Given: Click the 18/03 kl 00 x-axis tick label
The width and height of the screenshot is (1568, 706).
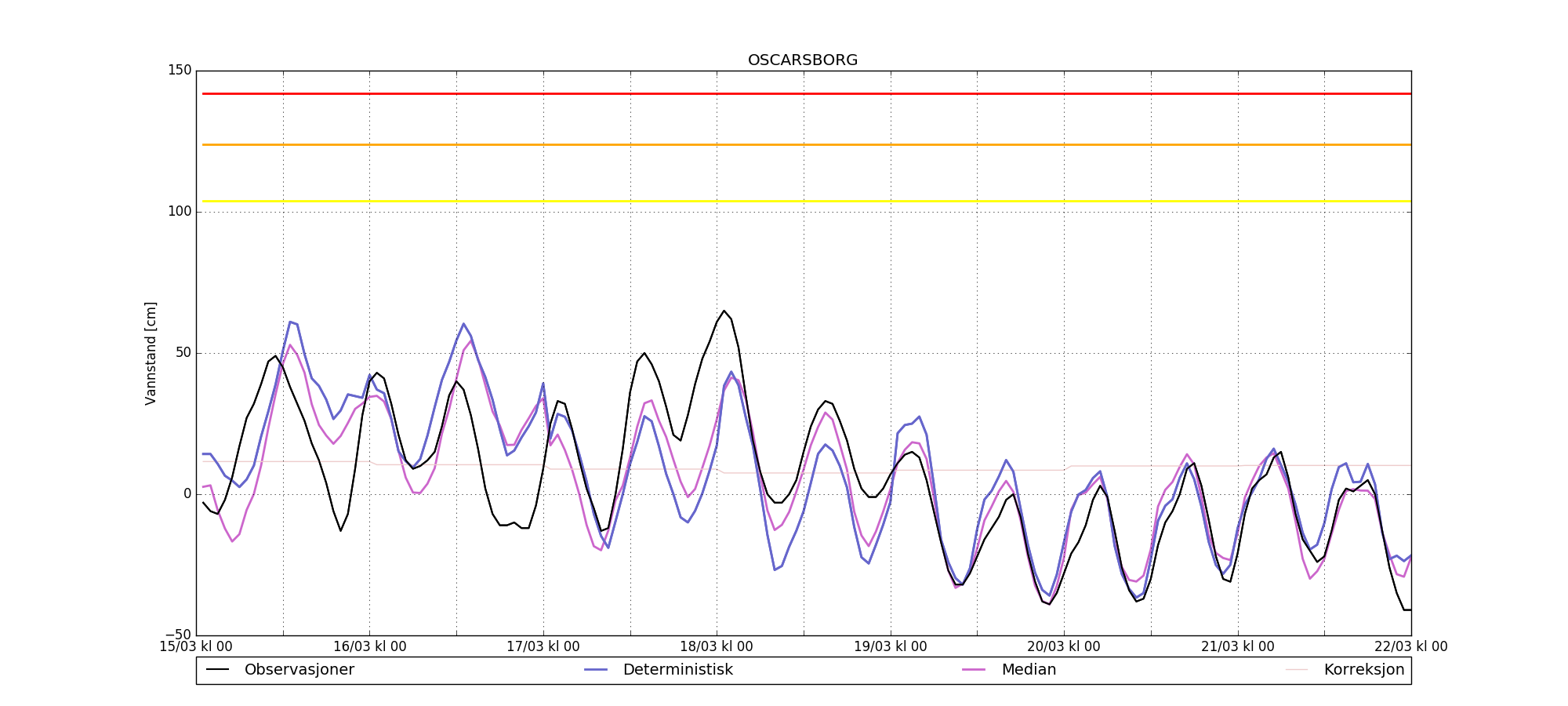Looking at the screenshot, I should tap(717, 647).
